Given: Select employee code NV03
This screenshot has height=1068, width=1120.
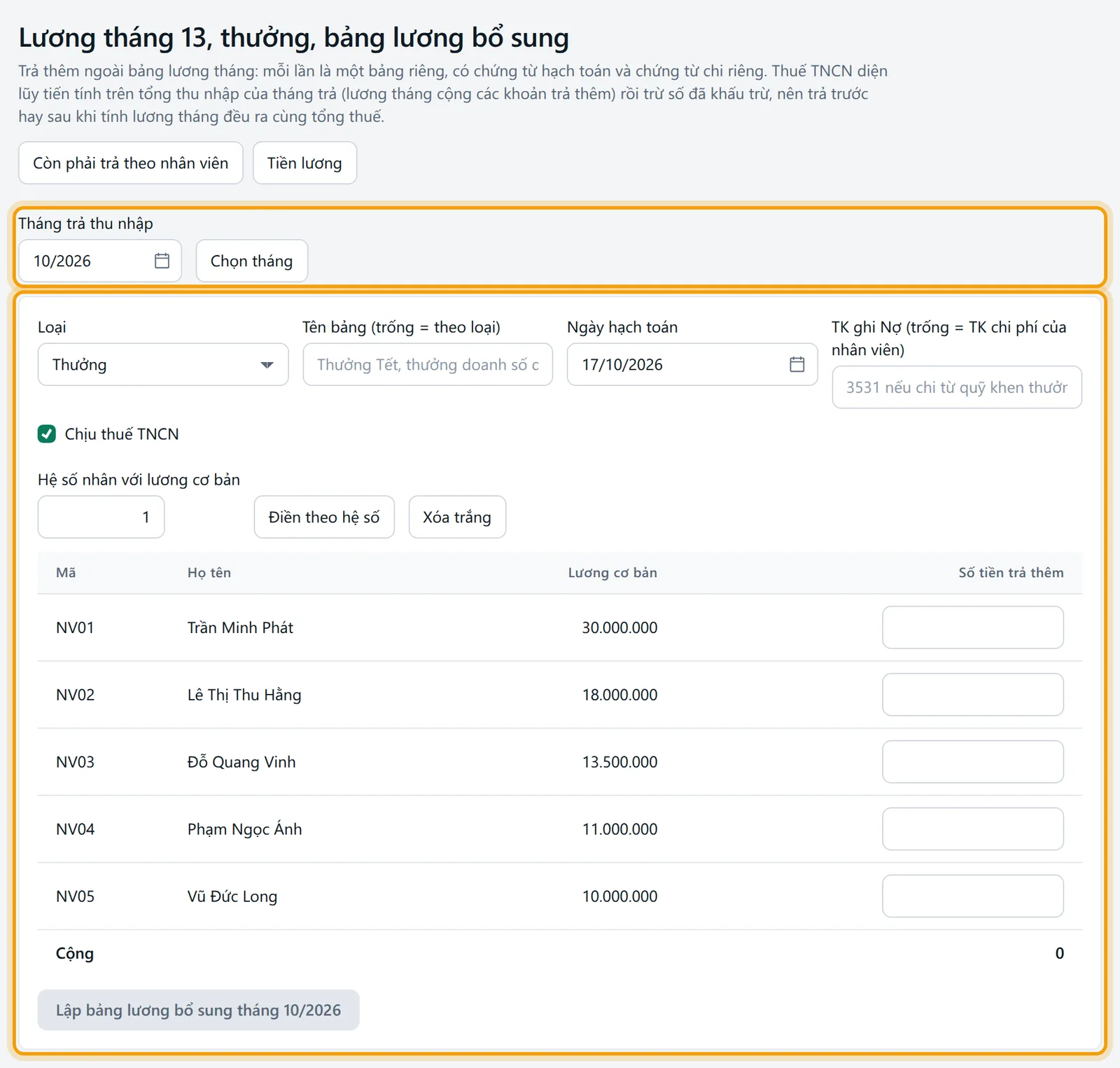Looking at the screenshot, I should point(75,762).
